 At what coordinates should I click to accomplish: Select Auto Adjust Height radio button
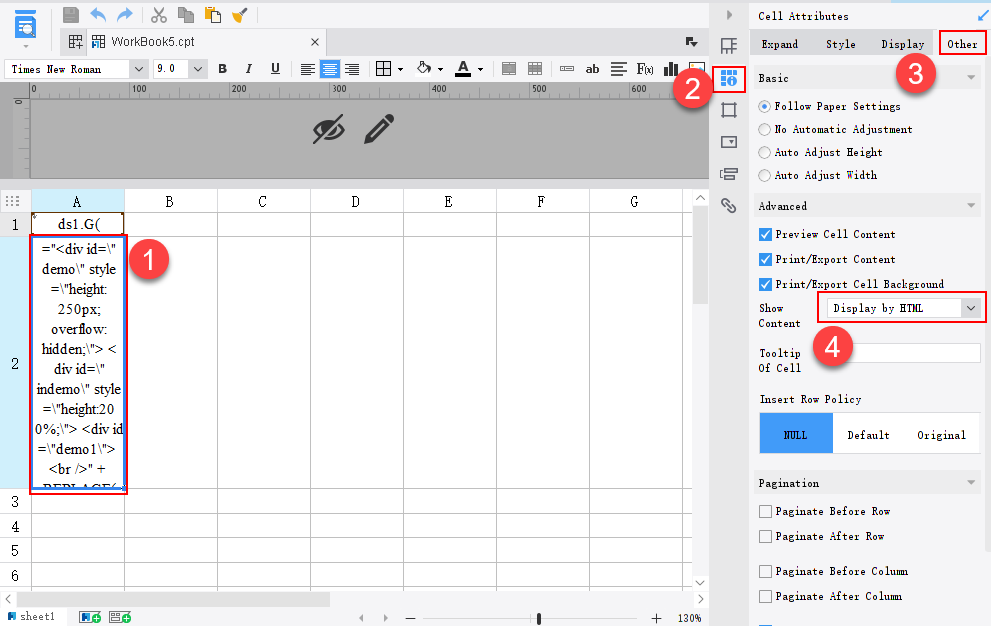tap(765, 152)
